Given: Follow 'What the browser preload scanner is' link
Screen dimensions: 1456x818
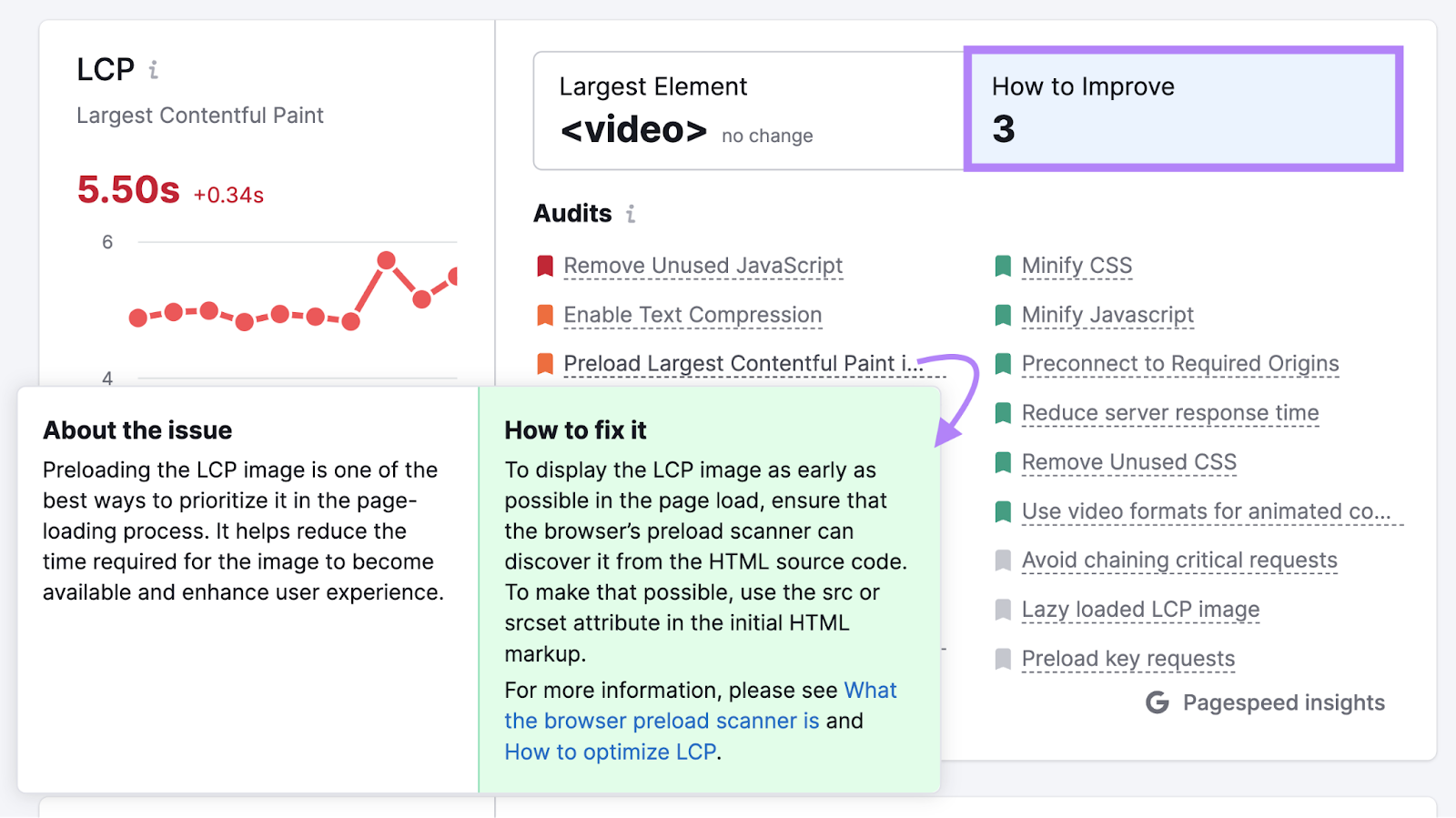Looking at the screenshot, I should (662, 721).
